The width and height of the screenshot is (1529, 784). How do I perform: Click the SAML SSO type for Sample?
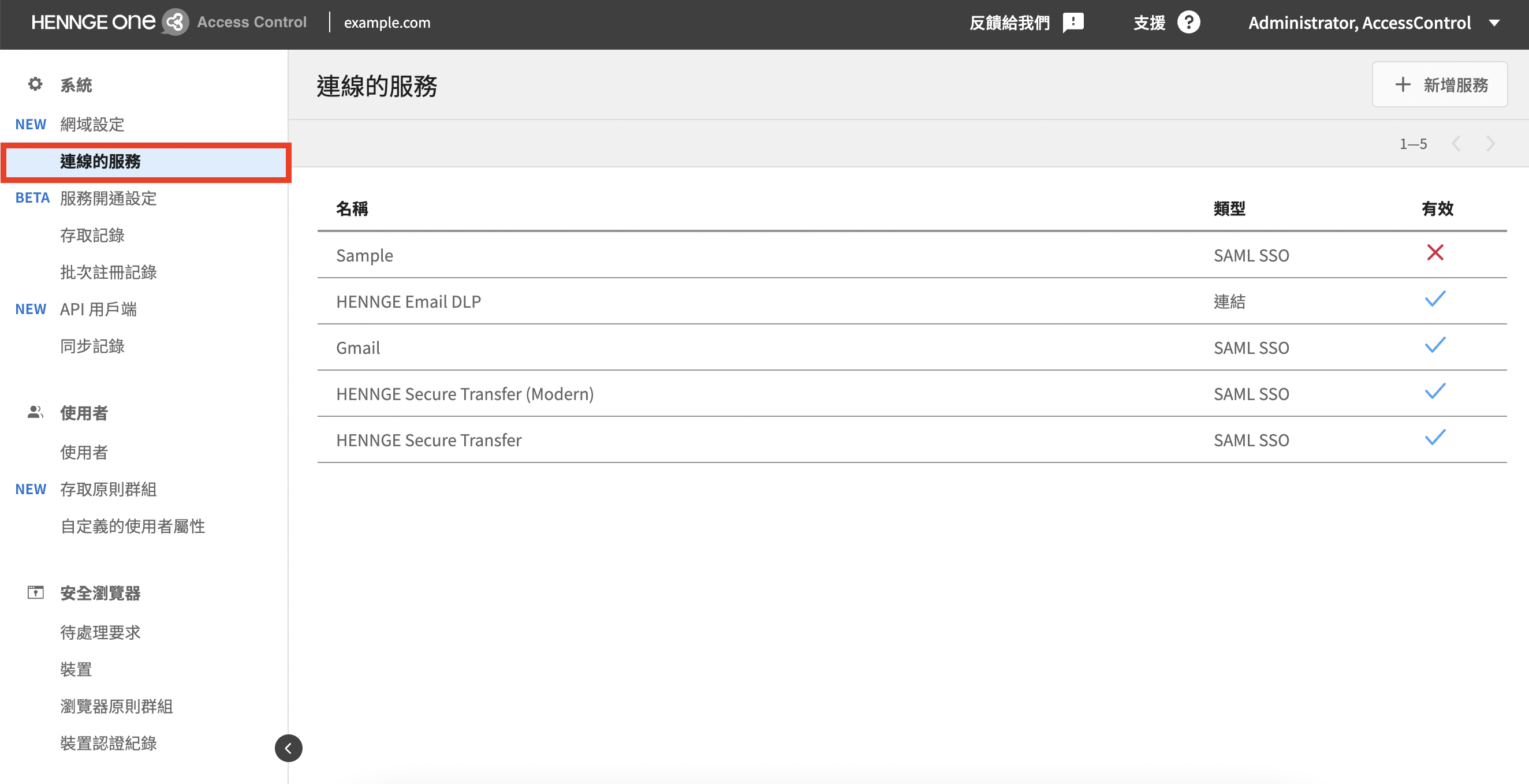coord(1251,256)
